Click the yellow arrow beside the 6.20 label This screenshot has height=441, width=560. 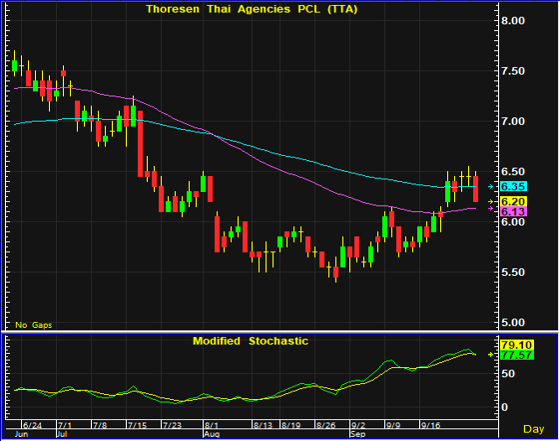(491, 202)
